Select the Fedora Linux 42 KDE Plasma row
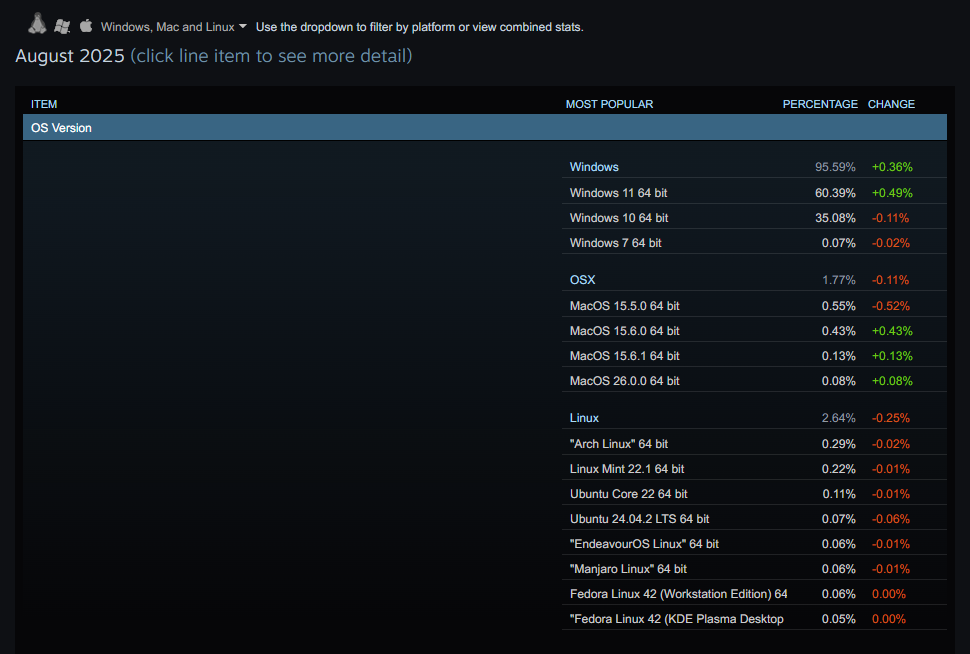Viewport: 970px width, 654px height. click(x=754, y=618)
